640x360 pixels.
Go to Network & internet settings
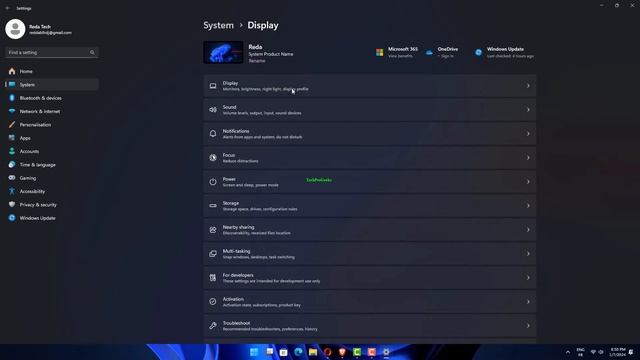point(52,111)
